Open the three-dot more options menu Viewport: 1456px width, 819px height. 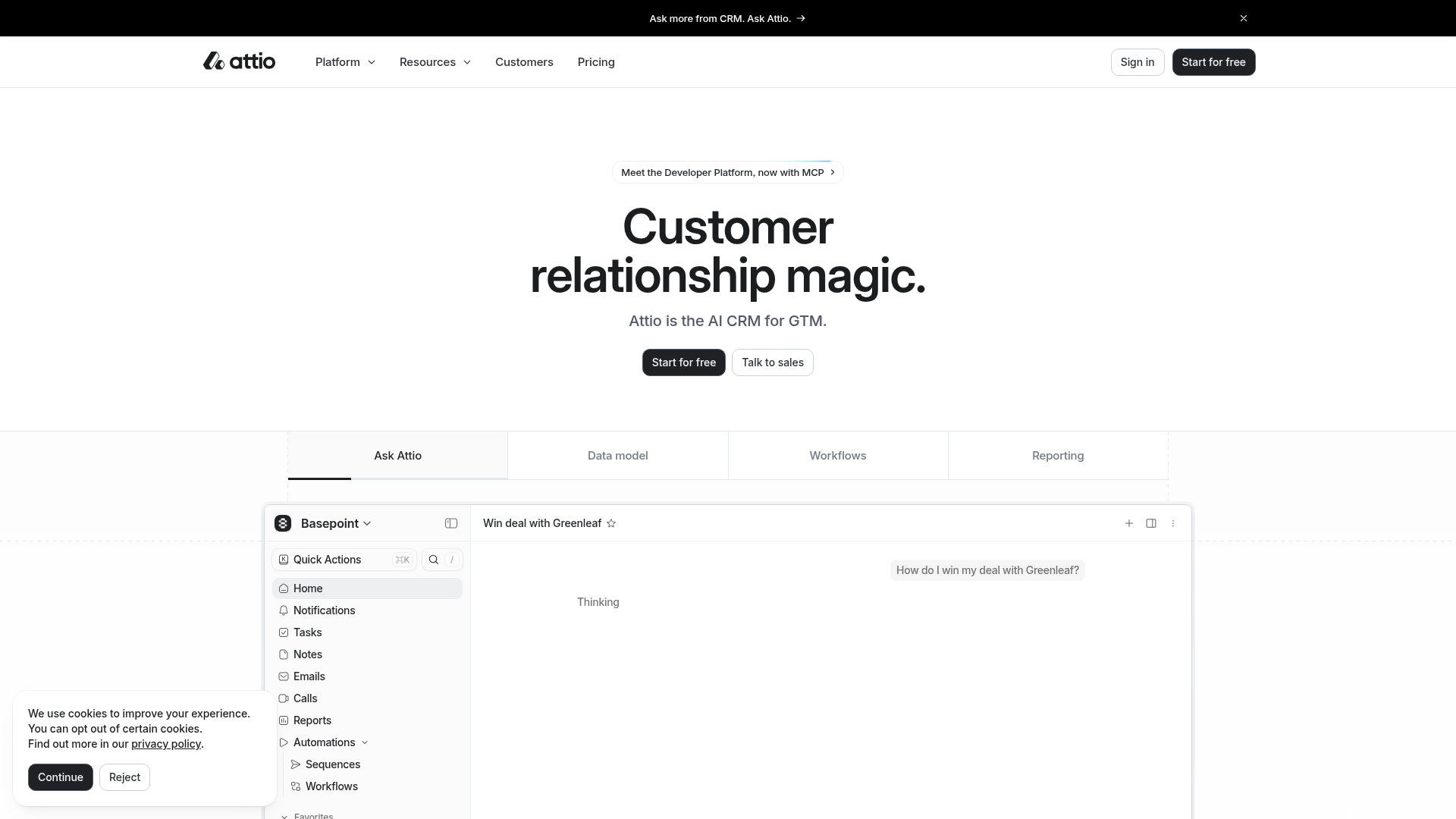[1173, 523]
